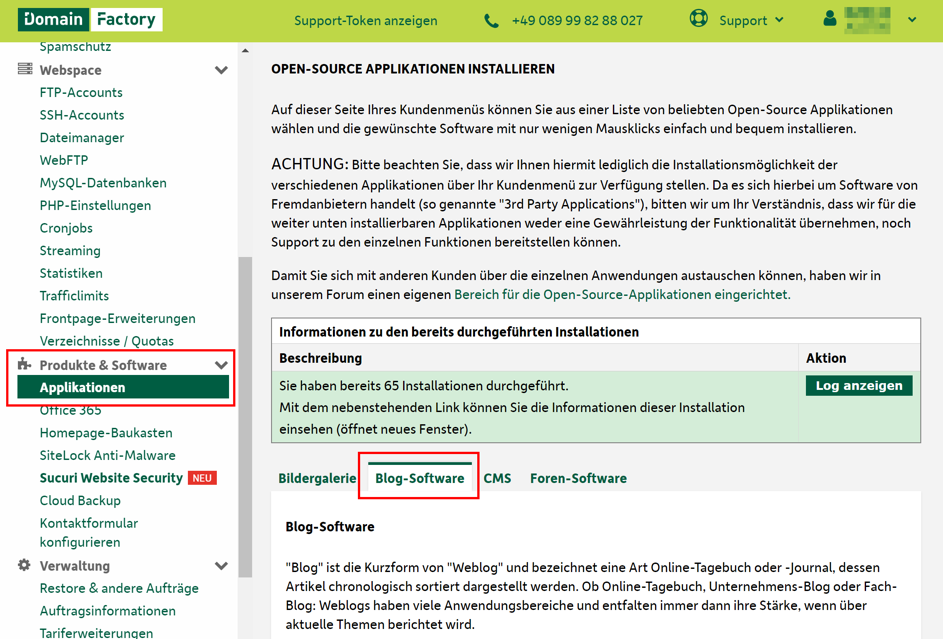Click the DomainFactory logo
The image size is (943, 639).
click(x=90, y=19)
